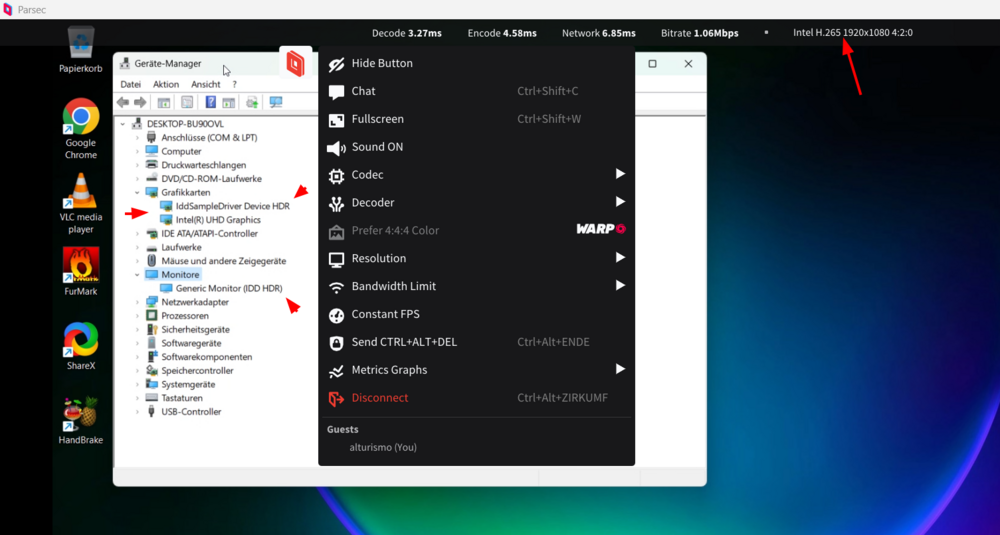1000x535 pixels.
Task: Open the Aktion menu
Action: 166,84
